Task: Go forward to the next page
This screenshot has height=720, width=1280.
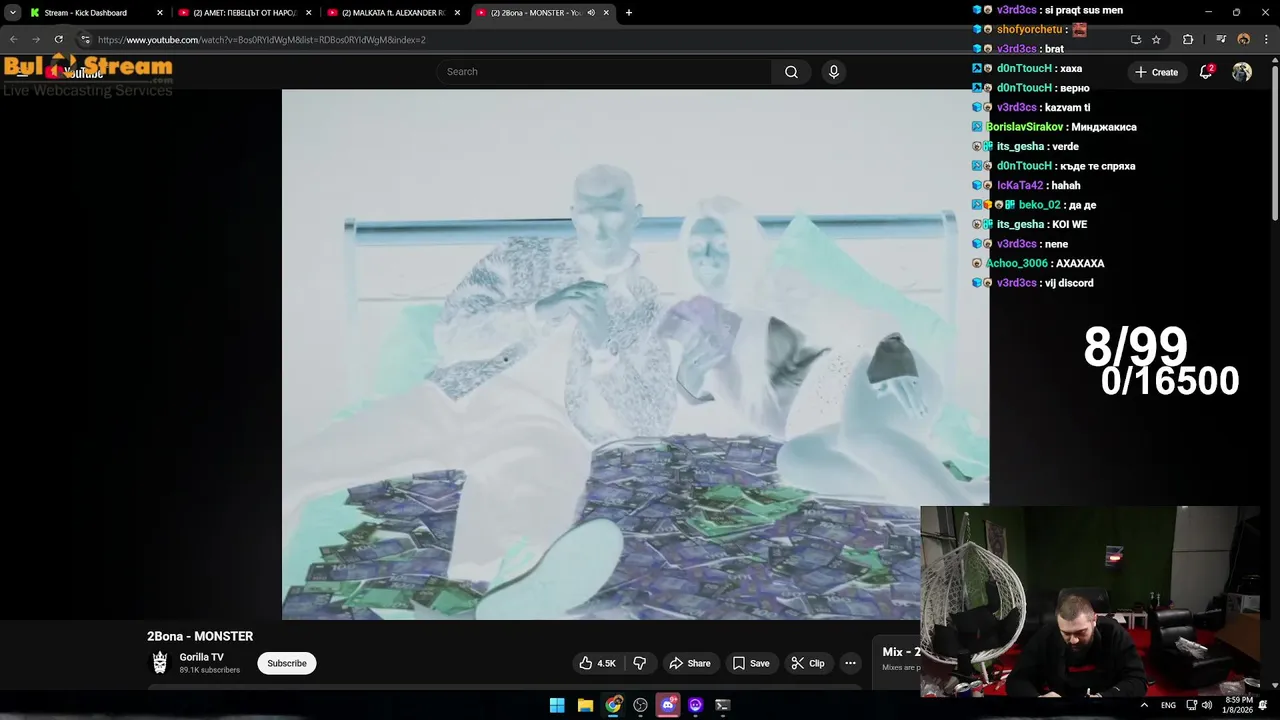Action: (x=36, y=39)
